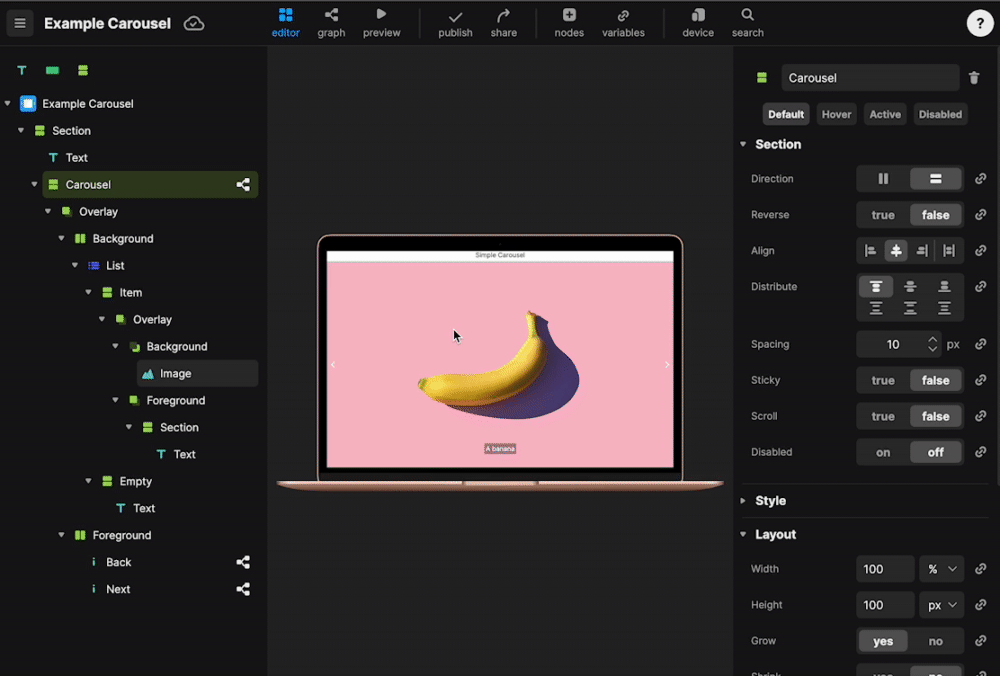Collapse the Overlay layer in the tree
1000x676 pixels.
click(x=47, y=211)
